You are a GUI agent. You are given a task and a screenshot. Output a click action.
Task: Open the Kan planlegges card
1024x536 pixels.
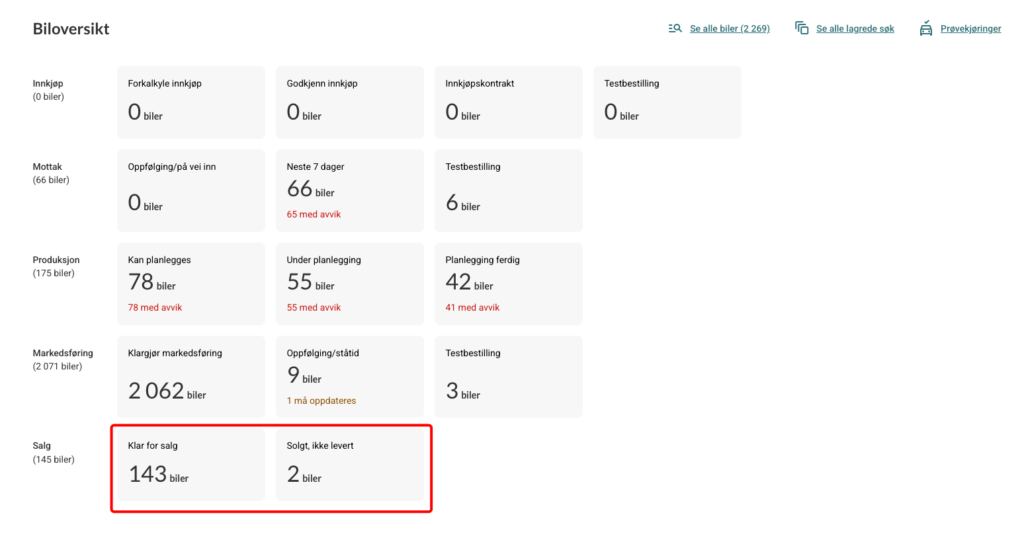point(190,283)
